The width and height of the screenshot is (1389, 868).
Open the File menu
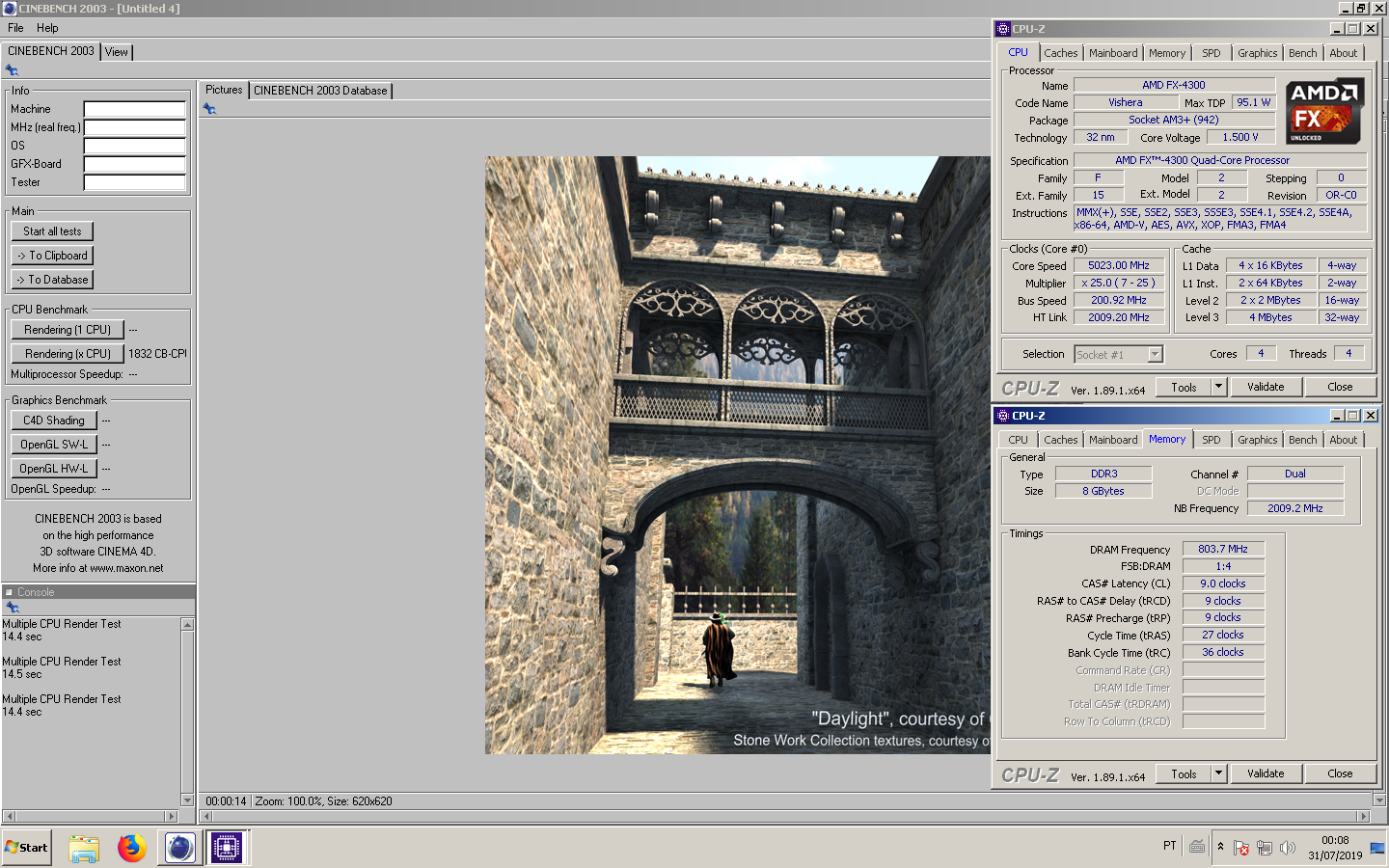click(15, 28)
